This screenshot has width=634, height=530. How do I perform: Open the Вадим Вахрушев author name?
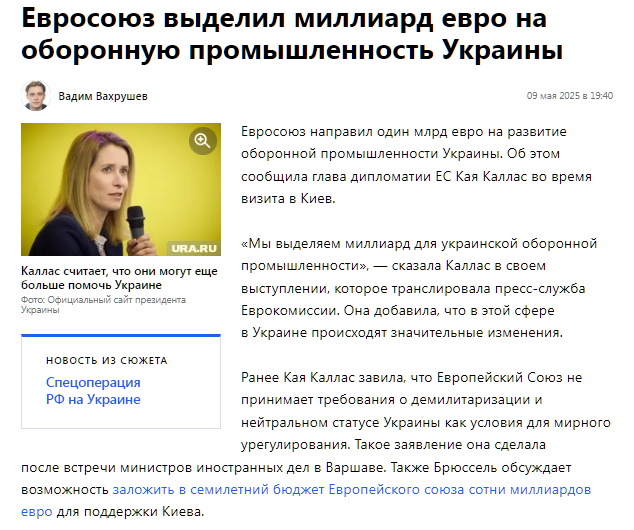click(x=103, y=96)
